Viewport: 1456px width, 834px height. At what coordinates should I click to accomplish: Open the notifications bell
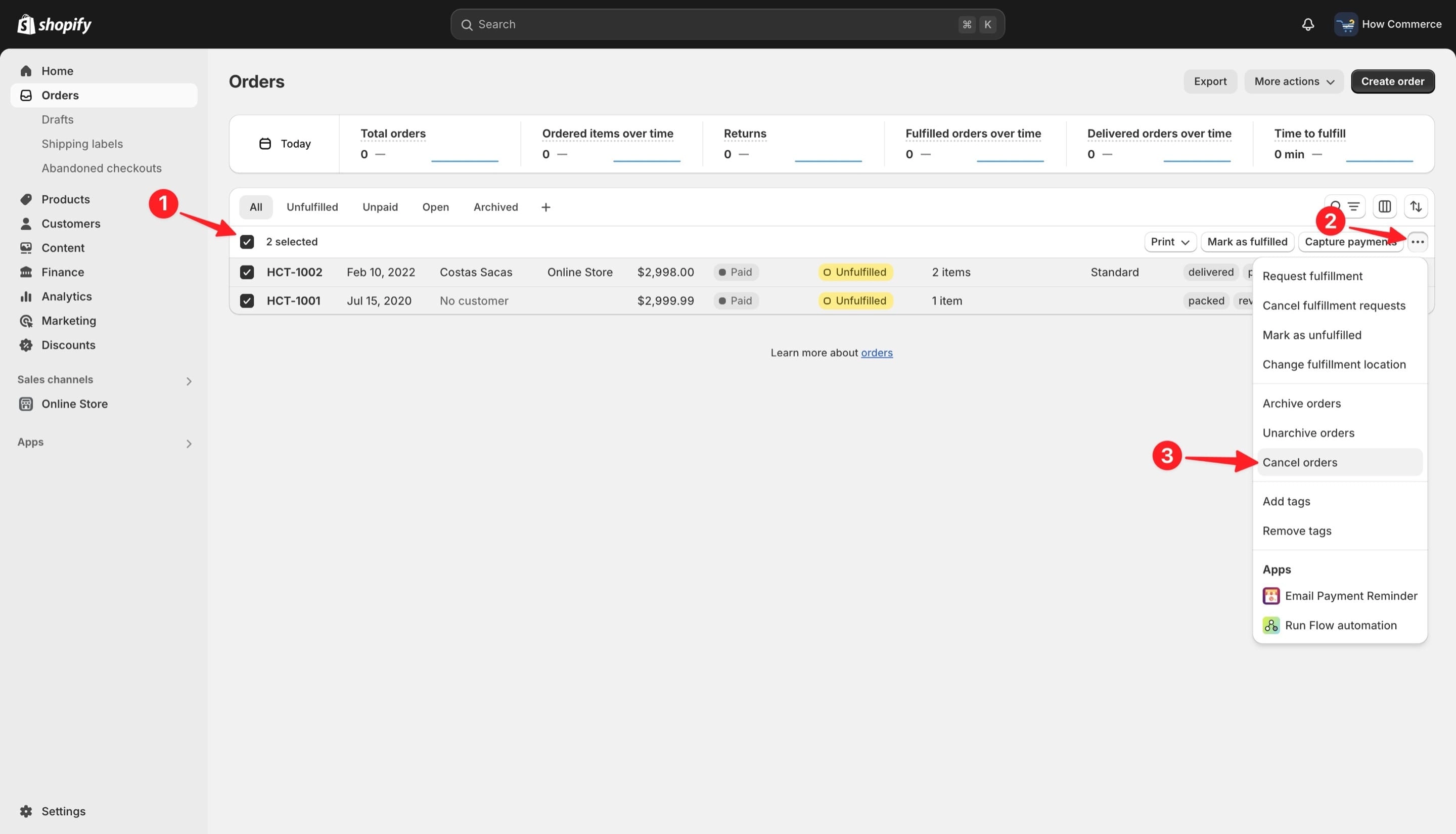[1308, 24]
